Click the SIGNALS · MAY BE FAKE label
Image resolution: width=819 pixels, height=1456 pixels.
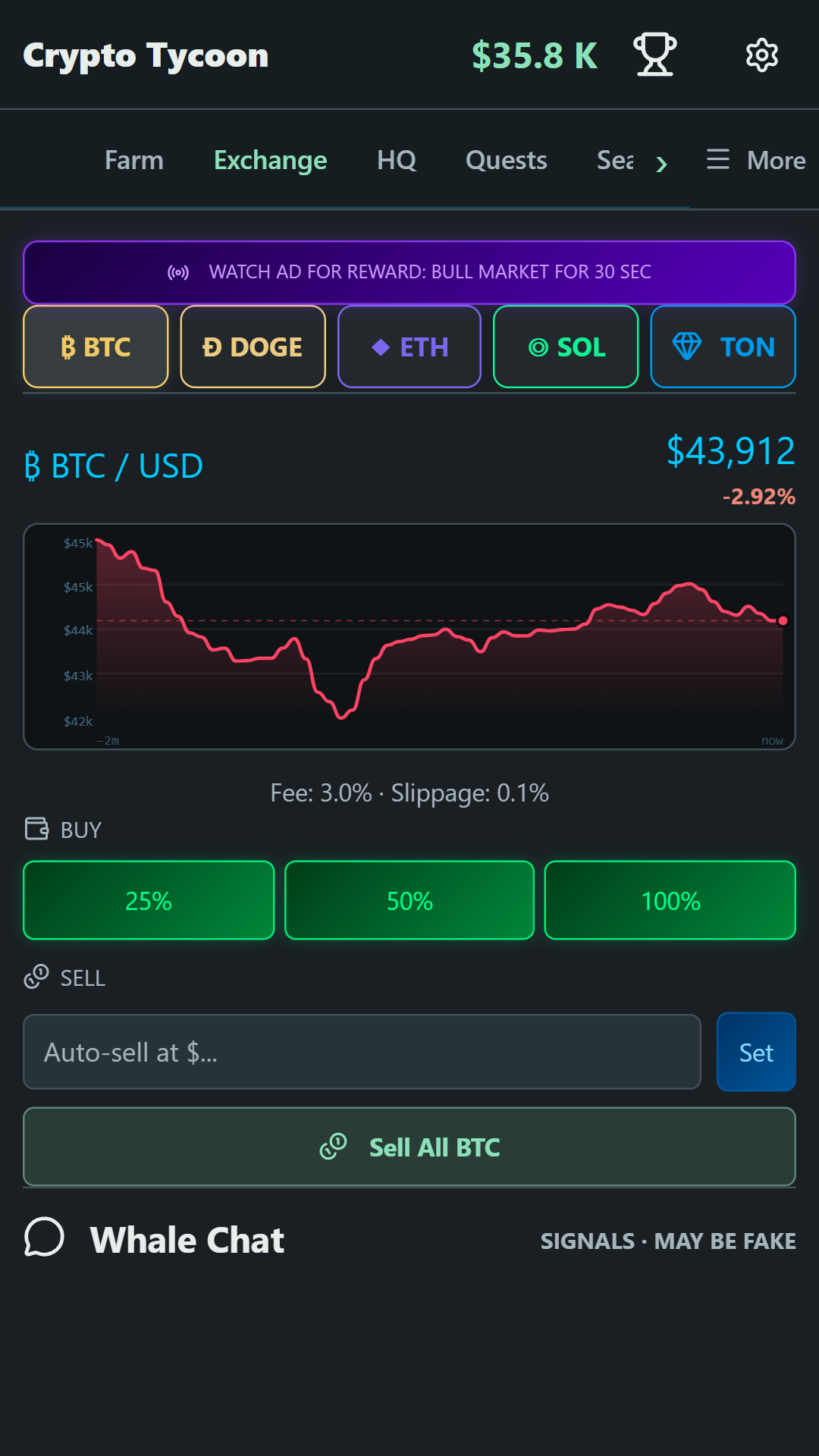[668, 1241]
